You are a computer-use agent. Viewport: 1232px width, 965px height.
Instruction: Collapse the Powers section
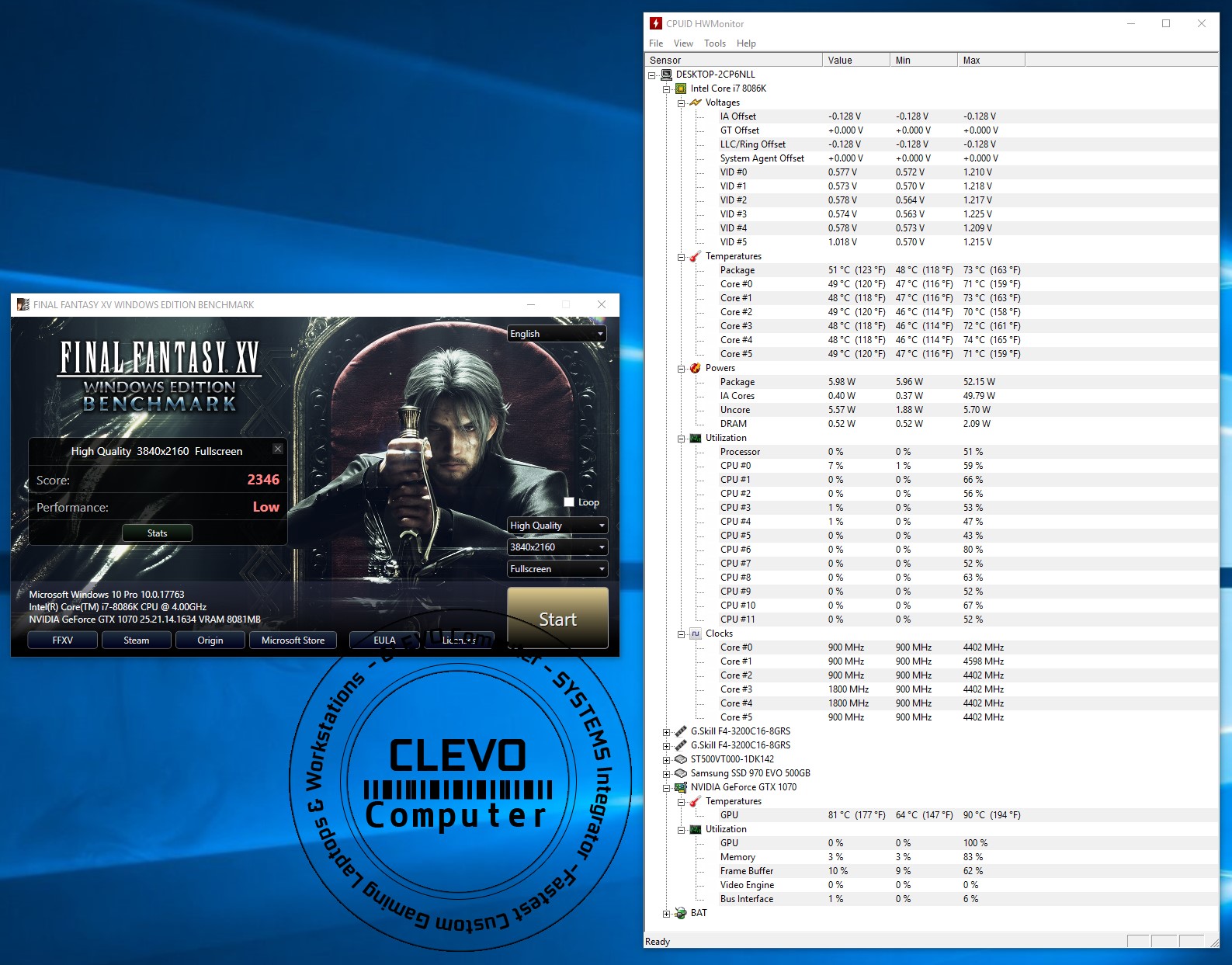(x=681, y=369)
